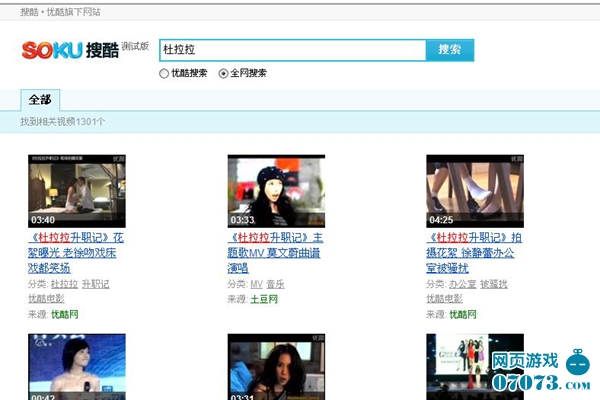Click the MV category tag
Image resolution: width=600 pixels, height=400 pixels.
coord(256,284)
